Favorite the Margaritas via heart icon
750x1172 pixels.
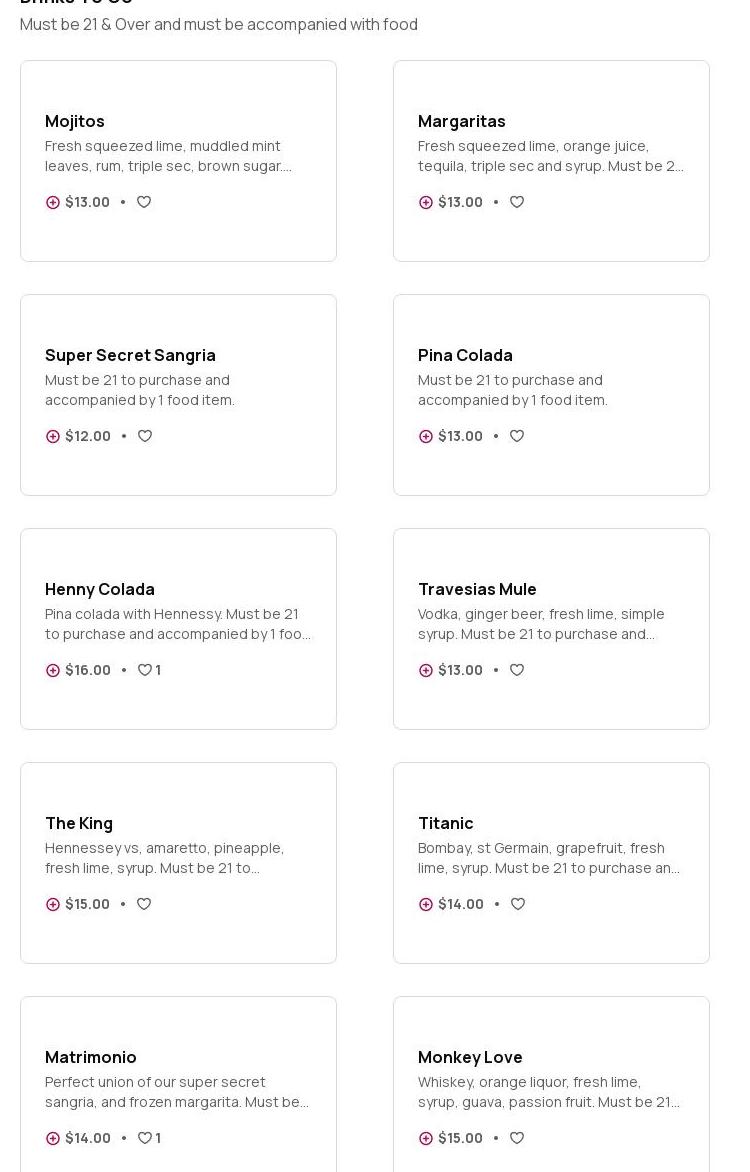(517, 202)
